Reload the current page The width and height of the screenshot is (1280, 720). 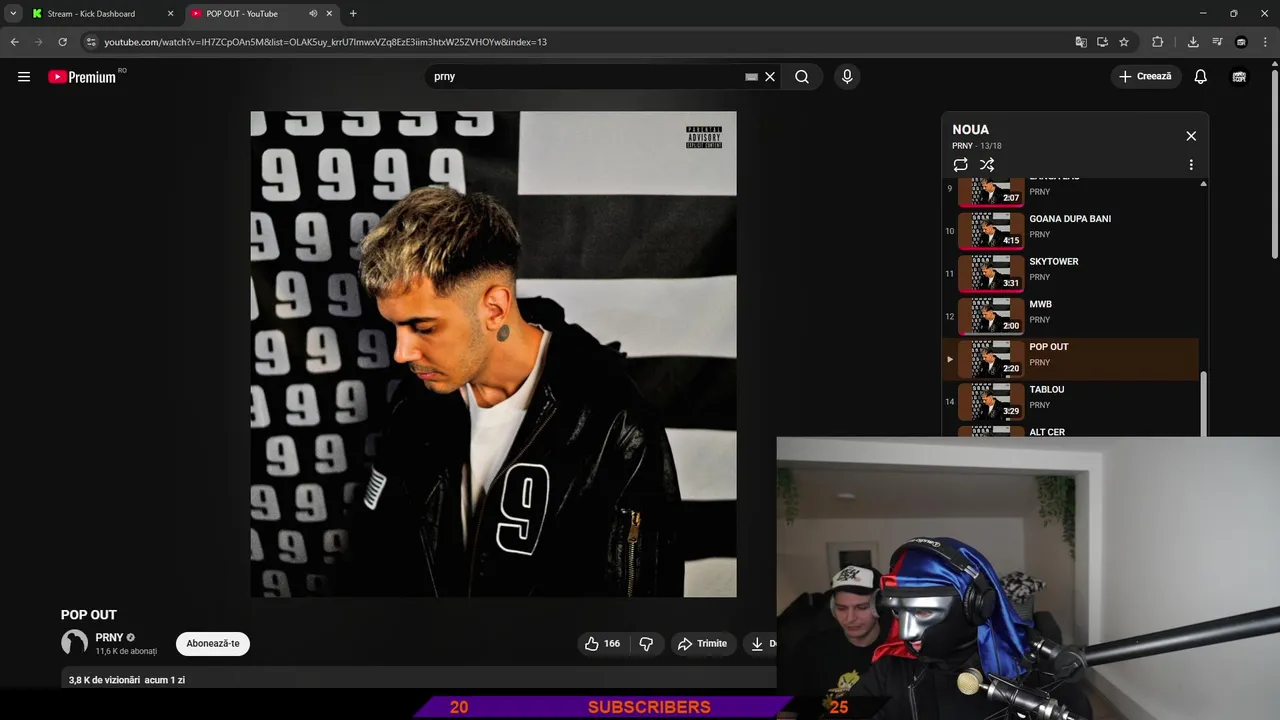point(62,42)
